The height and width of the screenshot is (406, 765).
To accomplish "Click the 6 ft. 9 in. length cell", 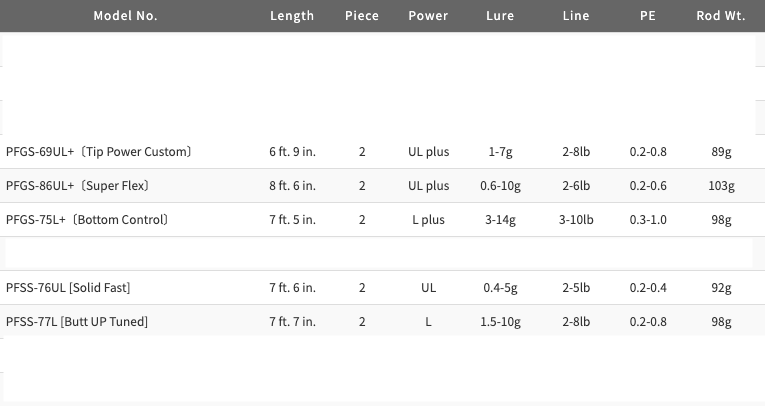I will click(x=292, y=152).
